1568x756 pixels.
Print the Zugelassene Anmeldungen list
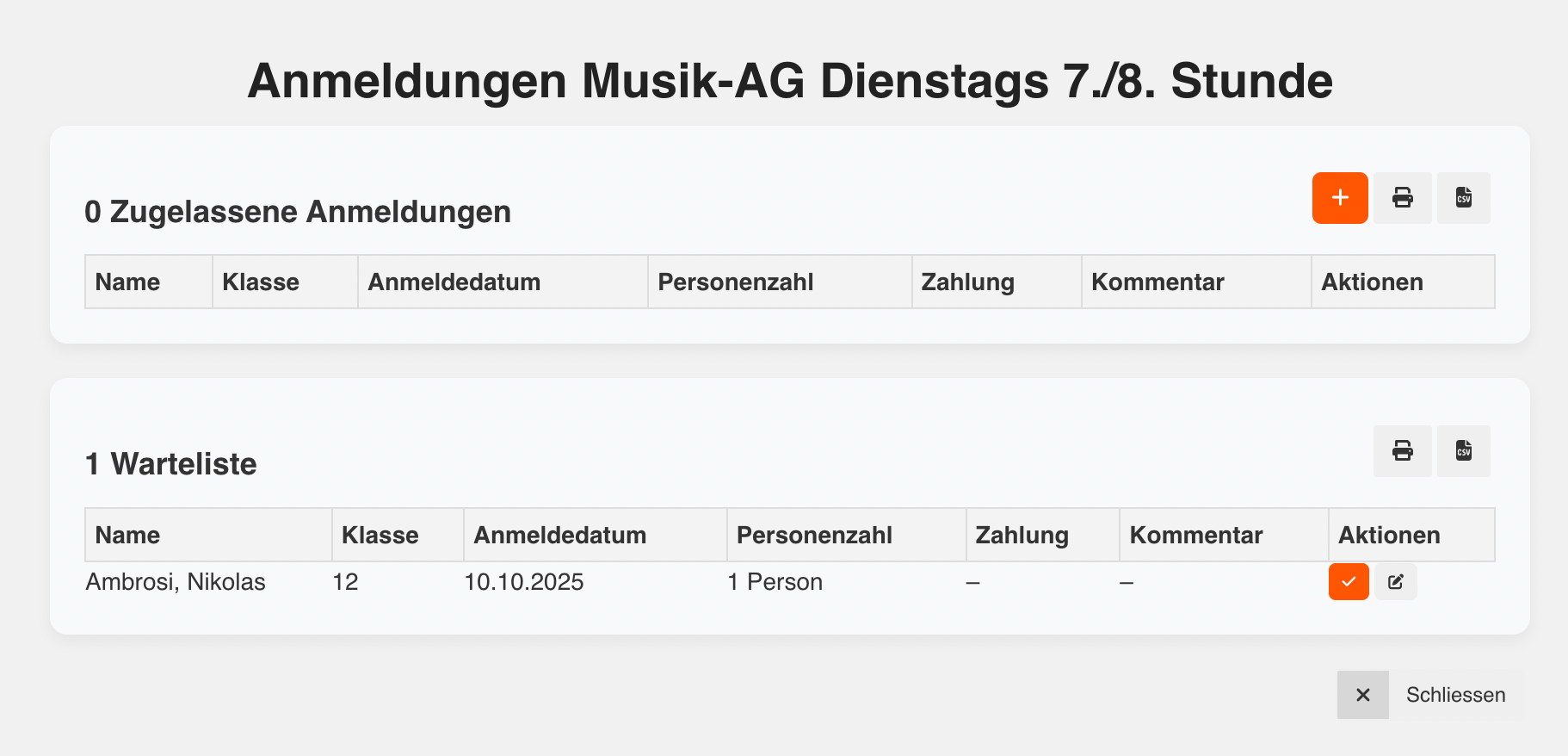tap(1402, 198)
